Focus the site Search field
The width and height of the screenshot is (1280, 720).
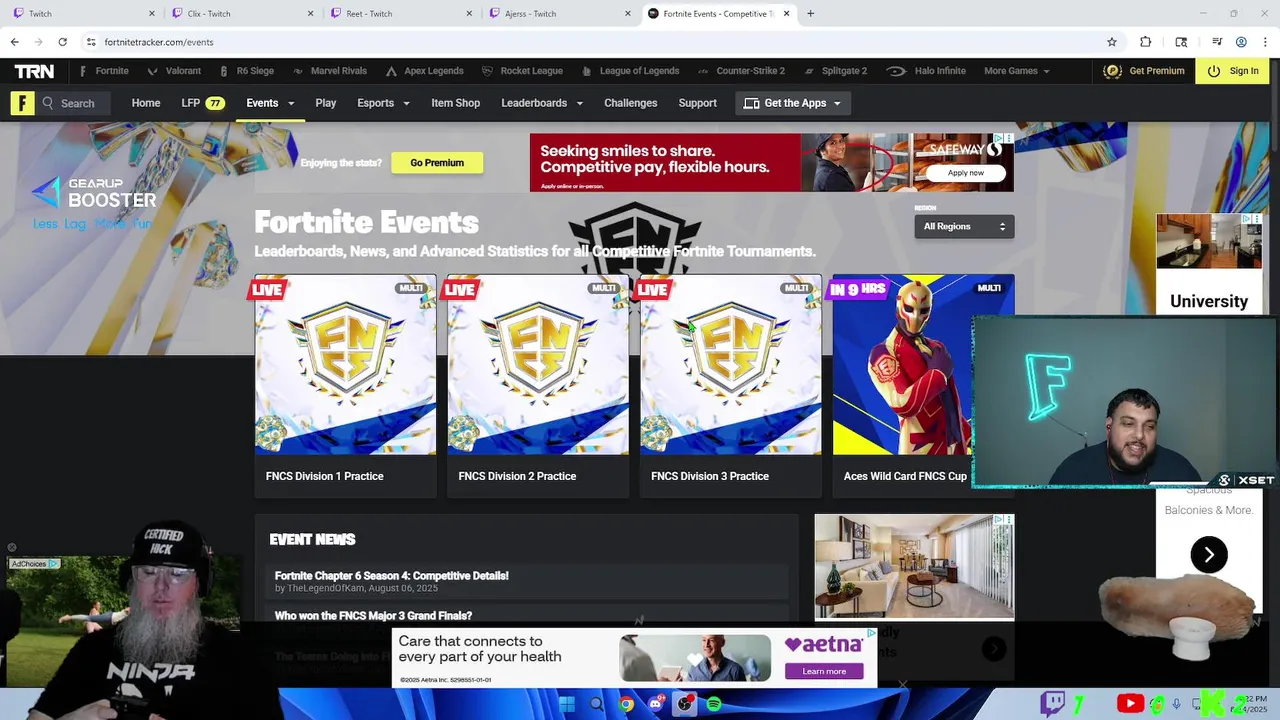pyautogui.click(x=75, y=103)
